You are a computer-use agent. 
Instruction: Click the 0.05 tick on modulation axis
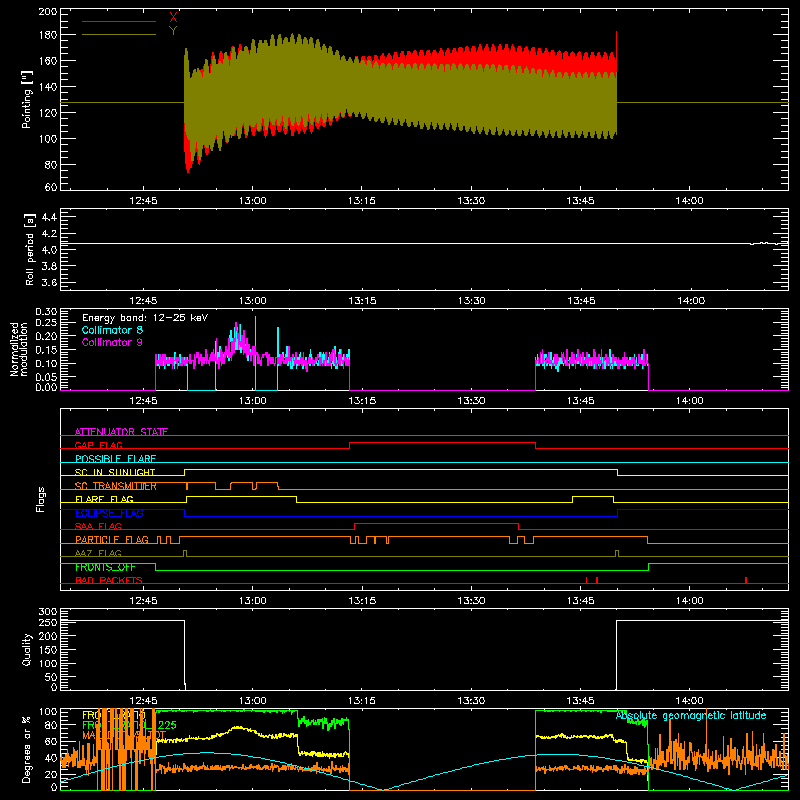click(x=46, y=377)
